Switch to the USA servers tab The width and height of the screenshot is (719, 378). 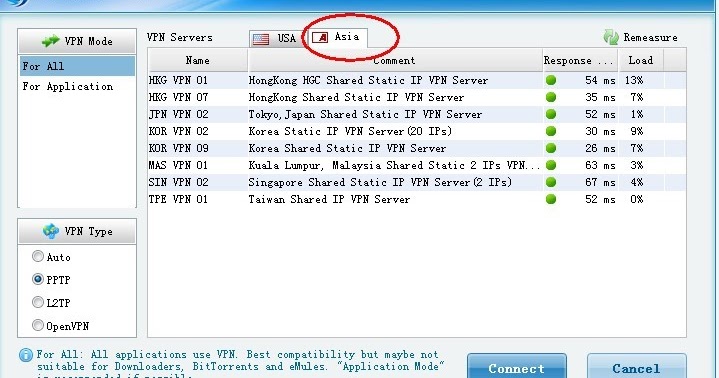coord(276,39)
